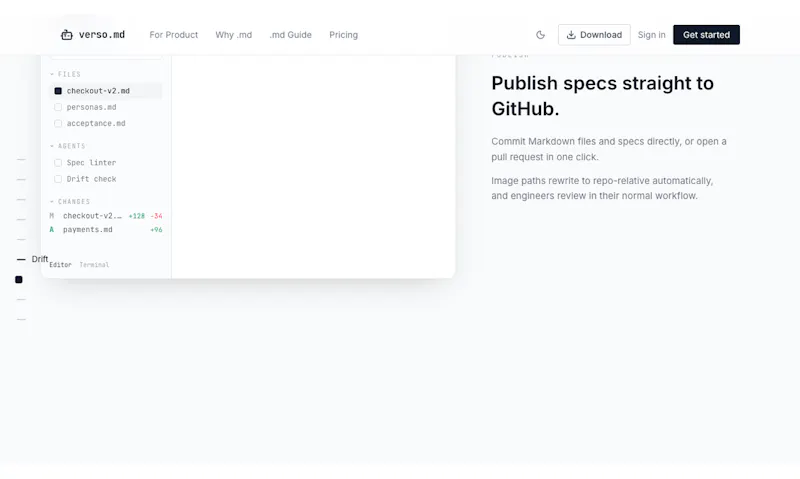Image resolution: width=800 pixels, height=479 pixels.
Task: Open checkout-v2.md in the Files list
Action: [106, 91]
